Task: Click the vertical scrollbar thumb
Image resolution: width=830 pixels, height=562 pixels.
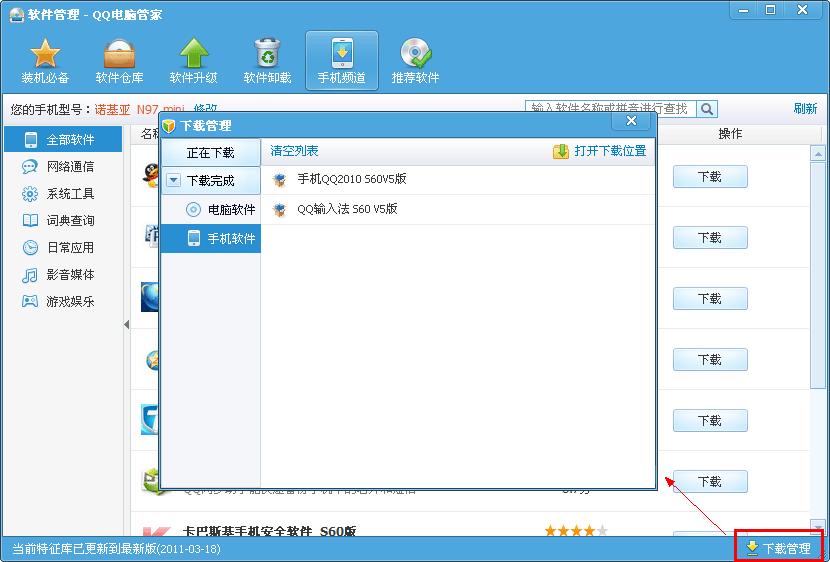Action: pos(818,275)
